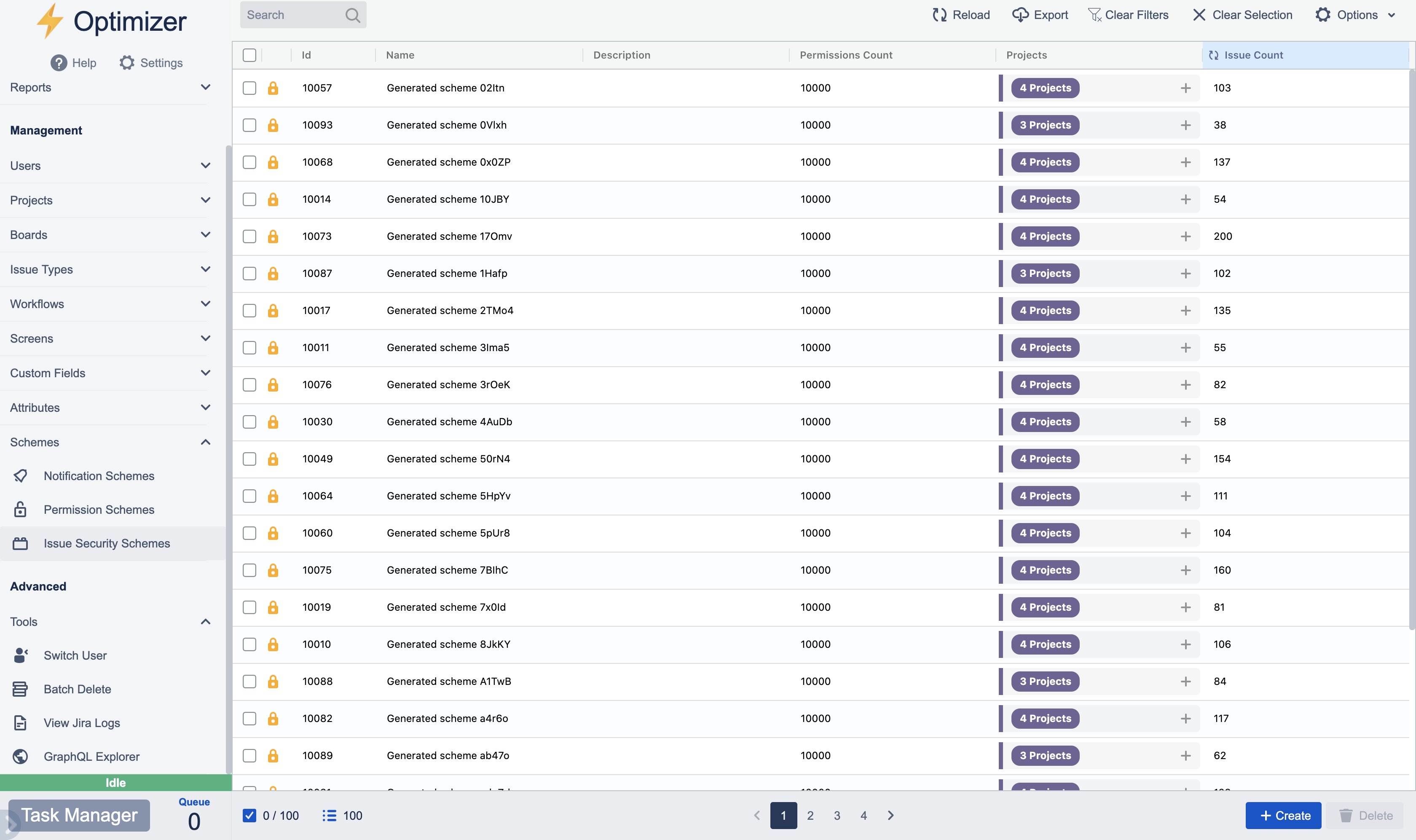Tick the checkbox next to Generated scheme 5pUr8
The image size is (1416, 840).
click(x=249, y=533)
